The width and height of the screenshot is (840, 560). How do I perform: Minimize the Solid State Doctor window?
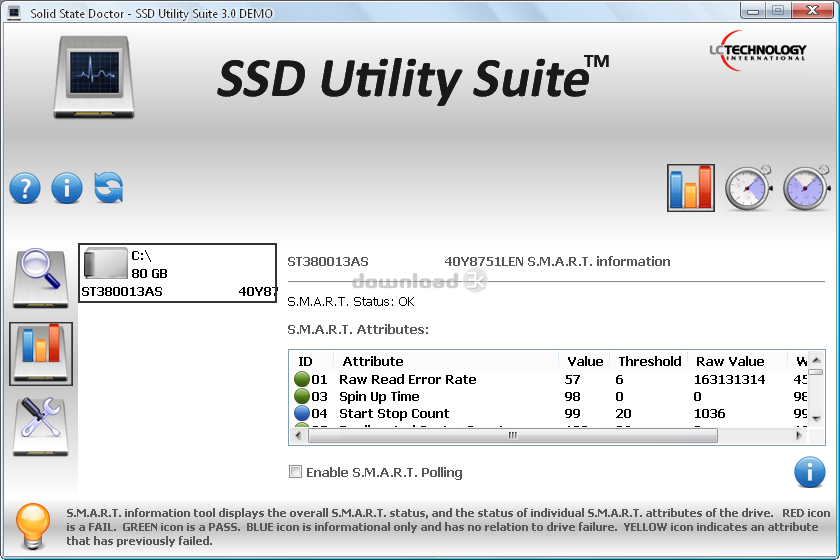753,11
